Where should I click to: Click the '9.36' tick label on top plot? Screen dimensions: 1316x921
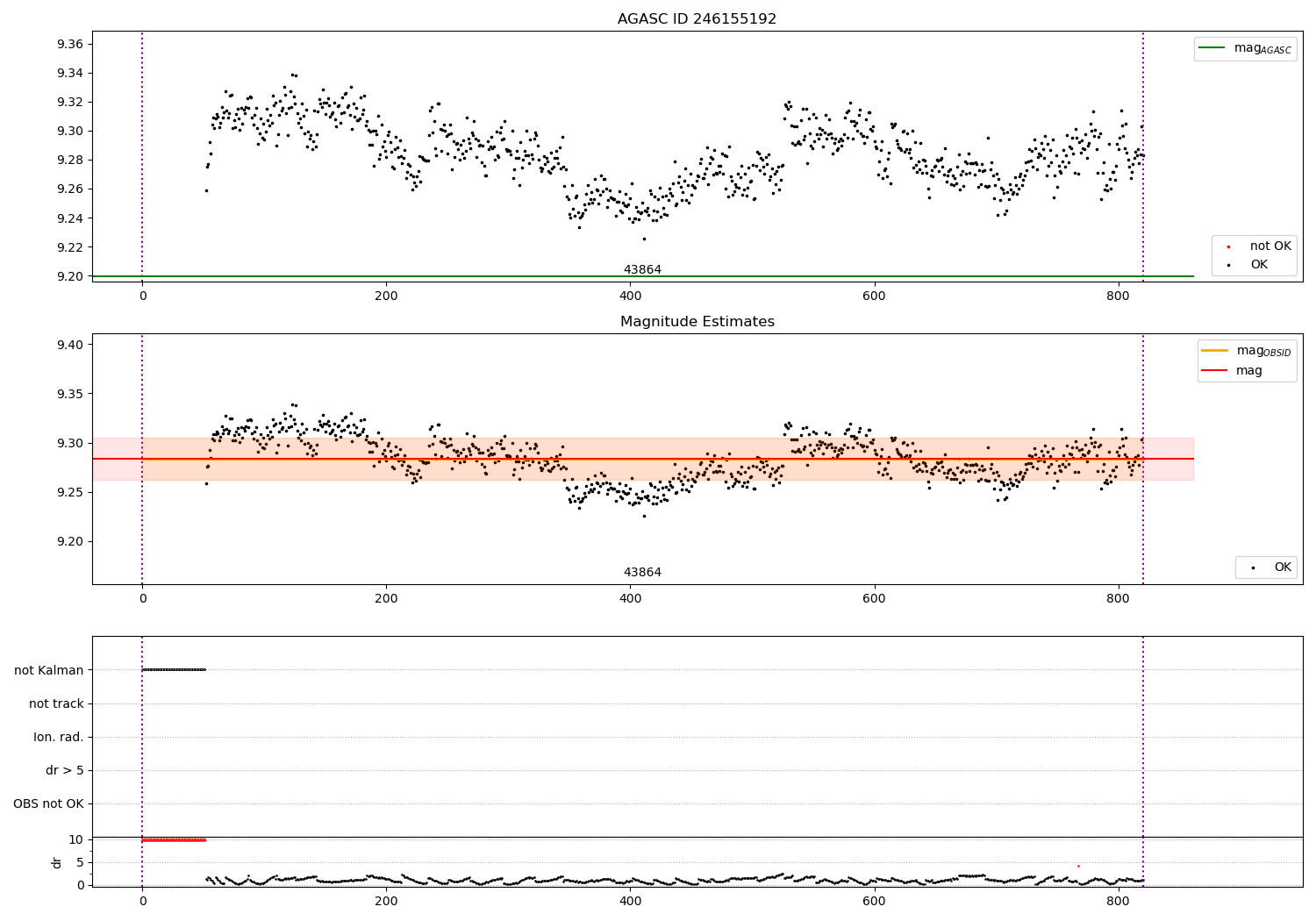(x=69, y=44)
